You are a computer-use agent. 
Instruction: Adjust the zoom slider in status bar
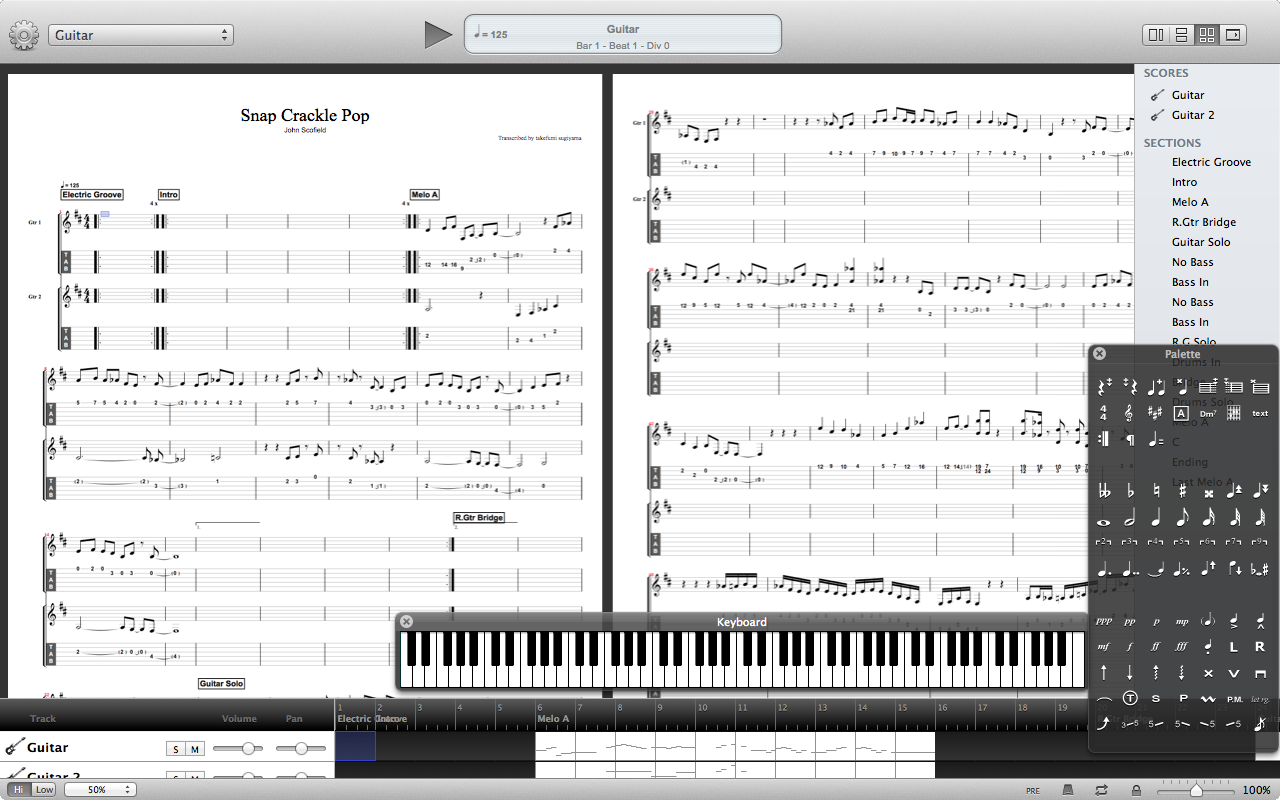(x=1195, y=790)
